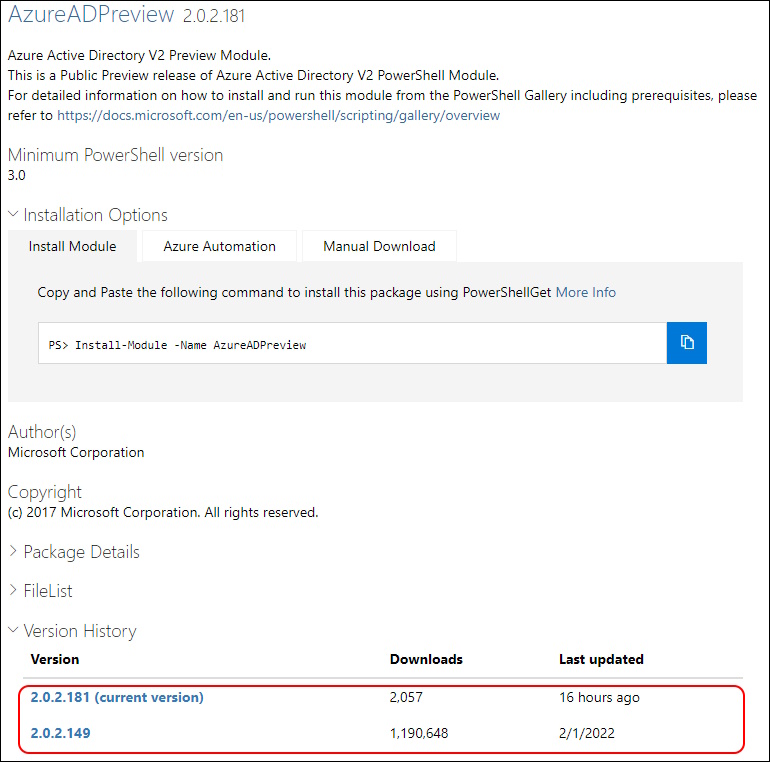The height and width of the screenshot is (762, 770).
Task: Click the Copy and Paste instruction text
Action: tap(295, 292)
